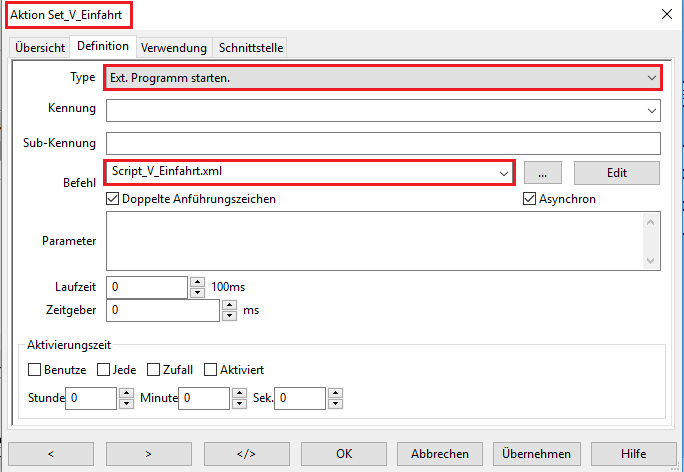Switch to the Übersicht tab
The width and height of the screenshot is (684, 472).
tap(40, 47)
